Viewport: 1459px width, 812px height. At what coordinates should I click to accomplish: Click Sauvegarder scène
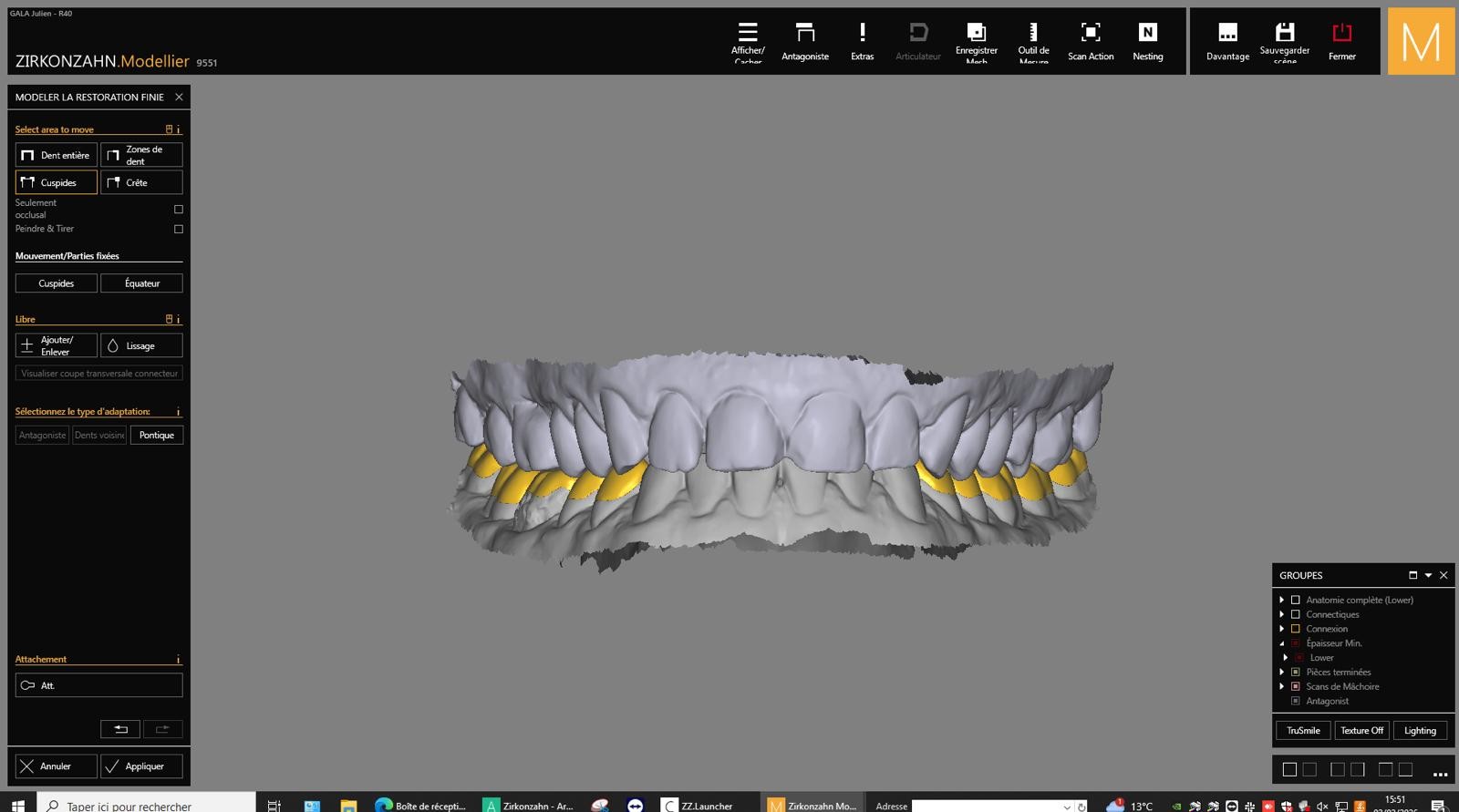tap(1285, 42)
